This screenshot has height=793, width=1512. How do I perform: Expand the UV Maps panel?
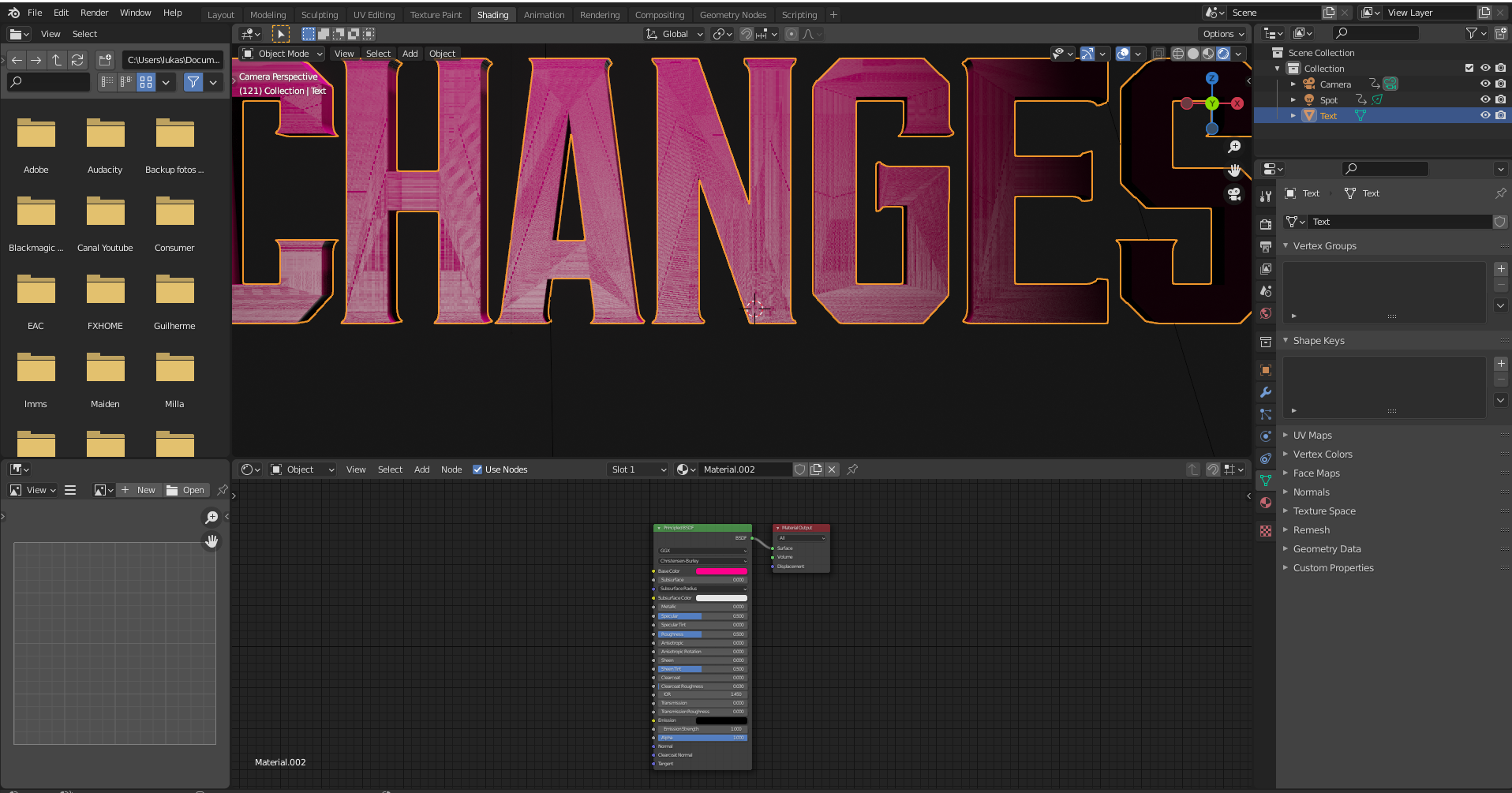pos(1312,436)
